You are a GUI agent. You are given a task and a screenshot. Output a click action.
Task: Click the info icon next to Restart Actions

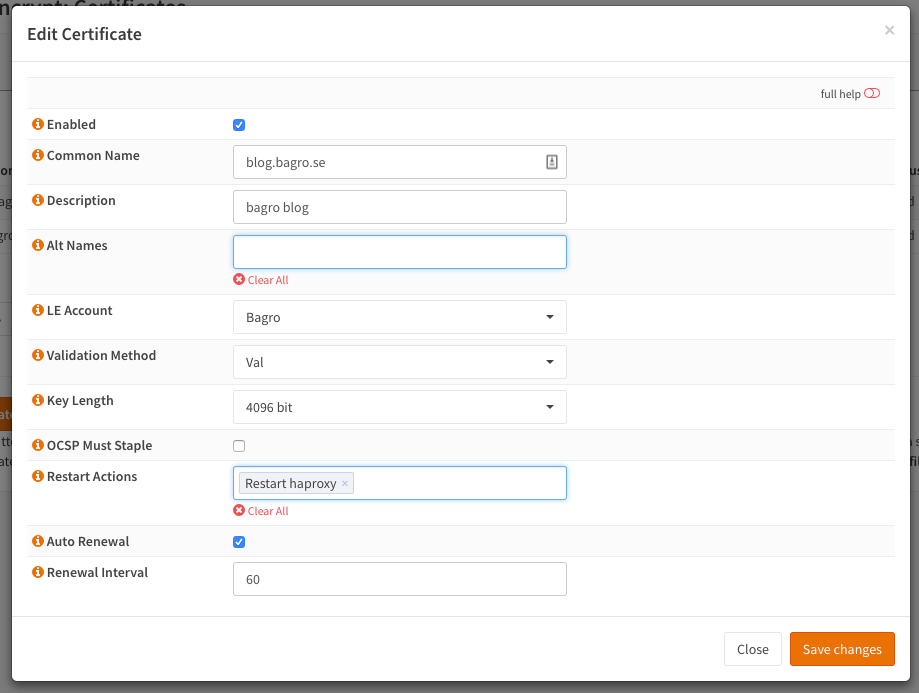click(38, 477)
